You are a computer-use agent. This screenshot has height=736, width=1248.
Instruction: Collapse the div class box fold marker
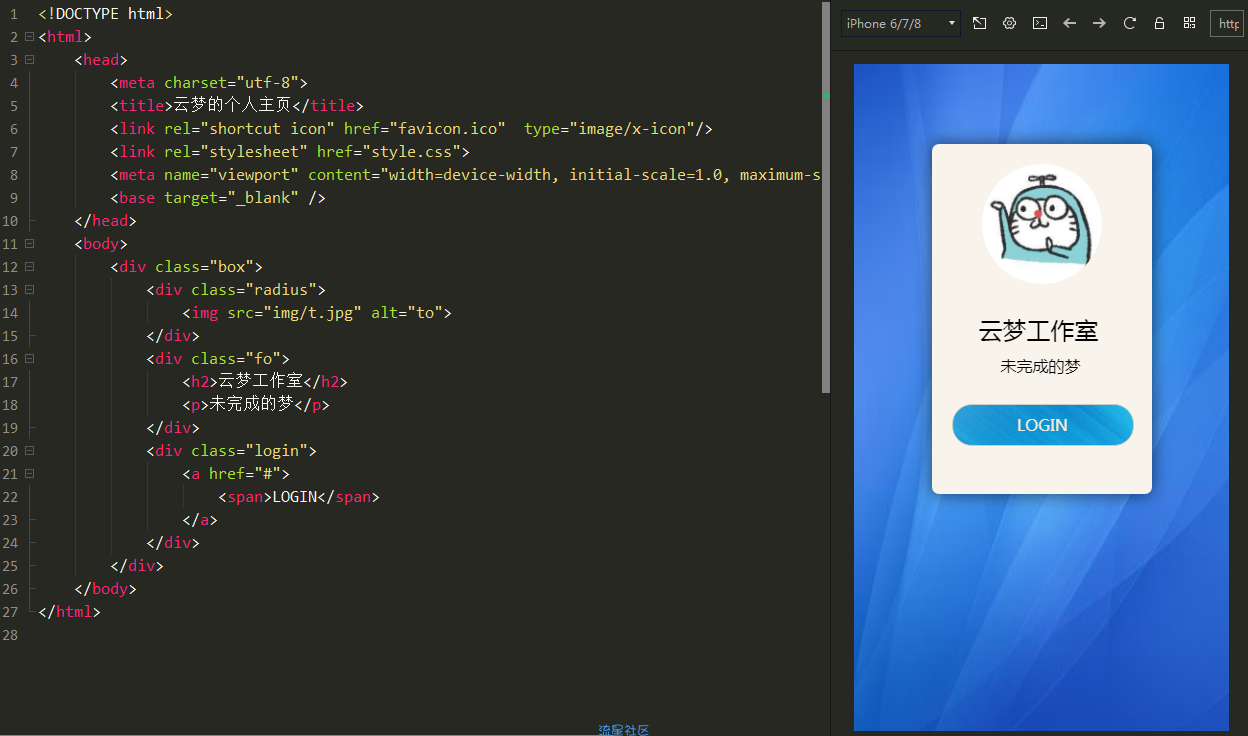click(29, 267)
